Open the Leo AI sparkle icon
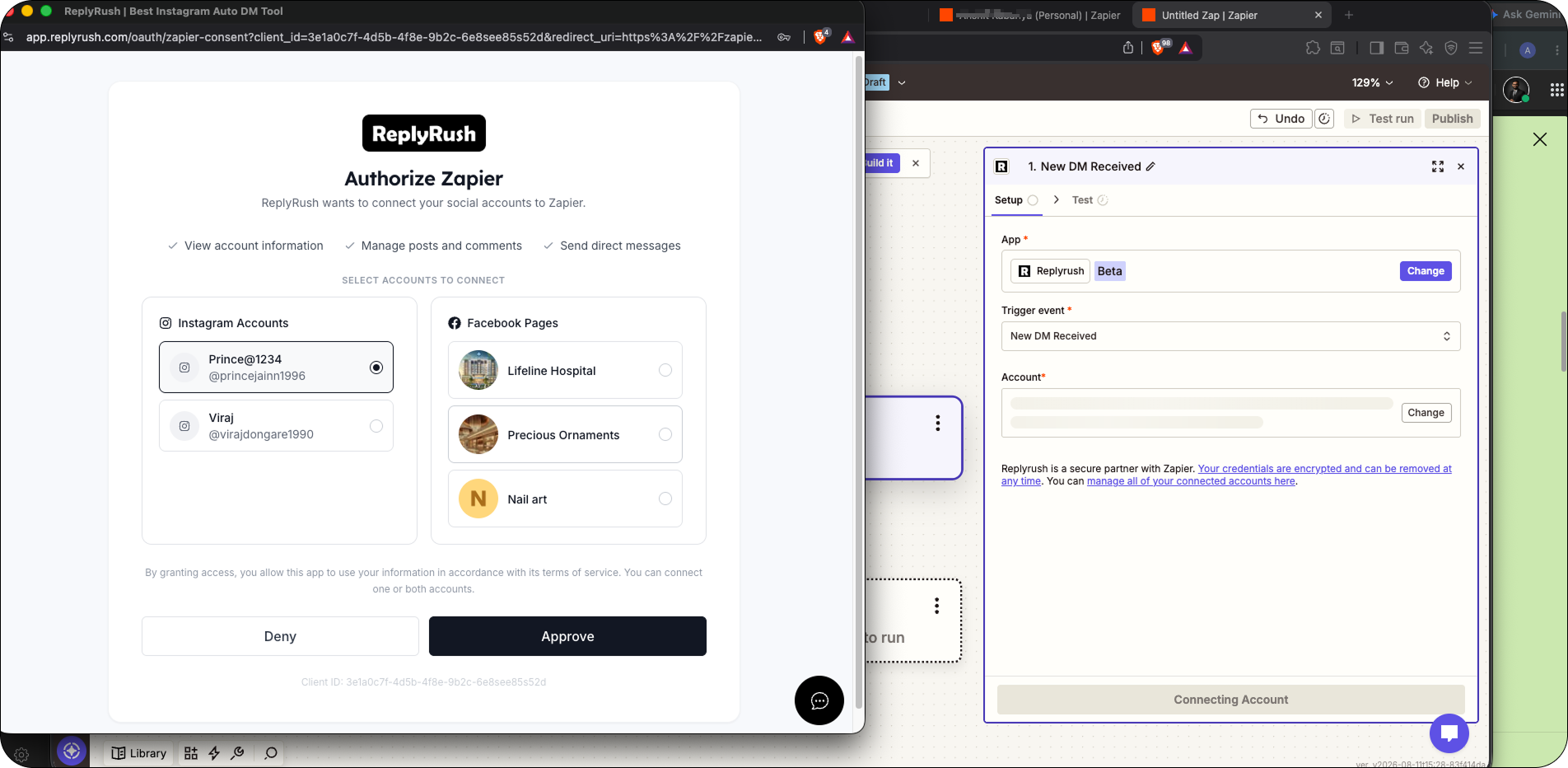Viewport: 1568px width, 768px height. pyautogui.click(x=1426, y=48)
